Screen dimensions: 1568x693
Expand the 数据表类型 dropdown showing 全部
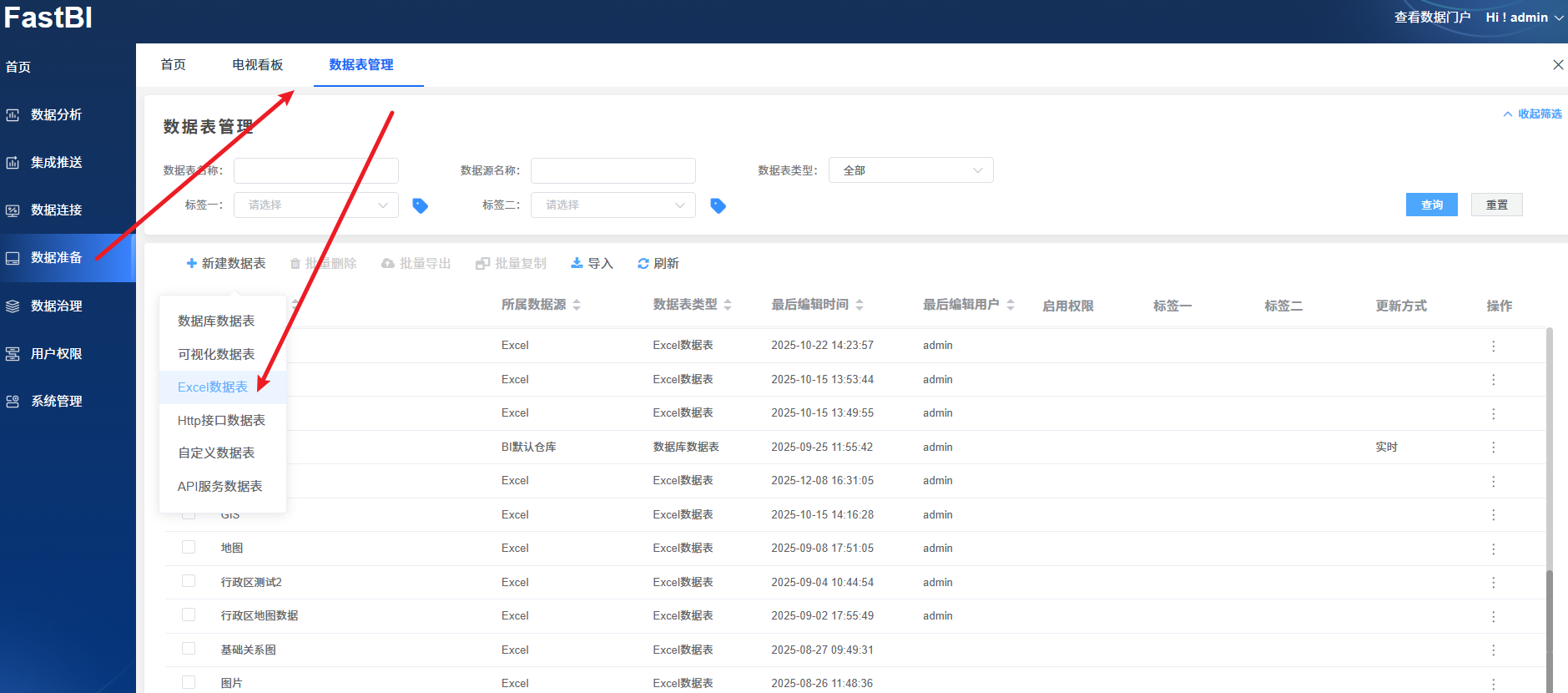(910, 170)
